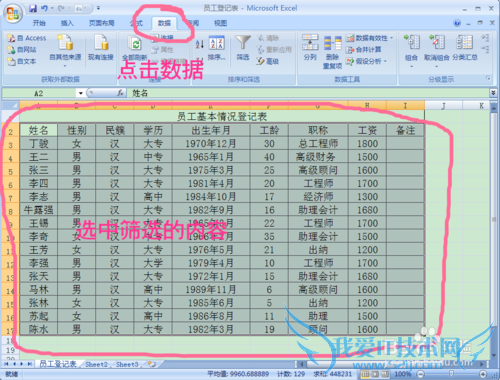This screenshot has width=500, height=380.
Task: Open the Undo history dropdown arrow
Action: [x=52, y=8]
